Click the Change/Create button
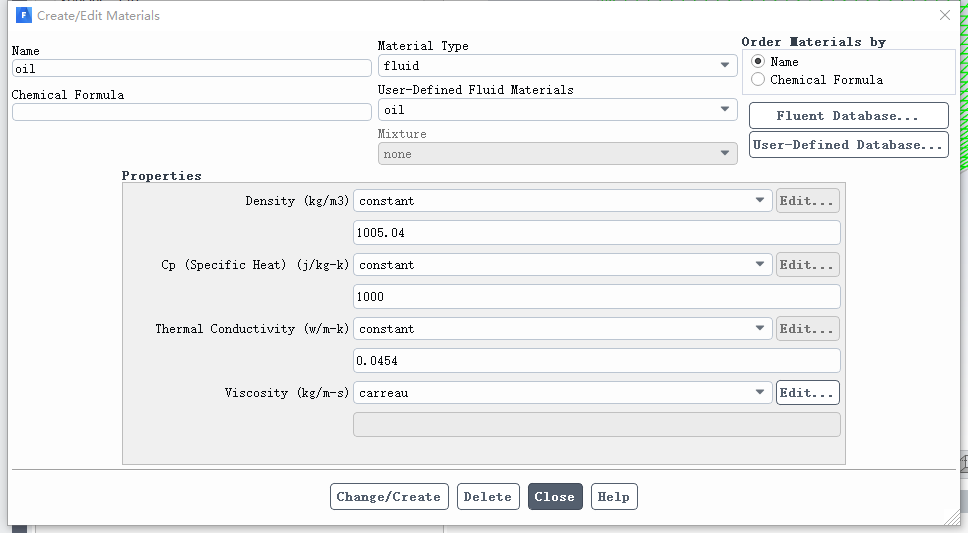 (x=389, y=497)
